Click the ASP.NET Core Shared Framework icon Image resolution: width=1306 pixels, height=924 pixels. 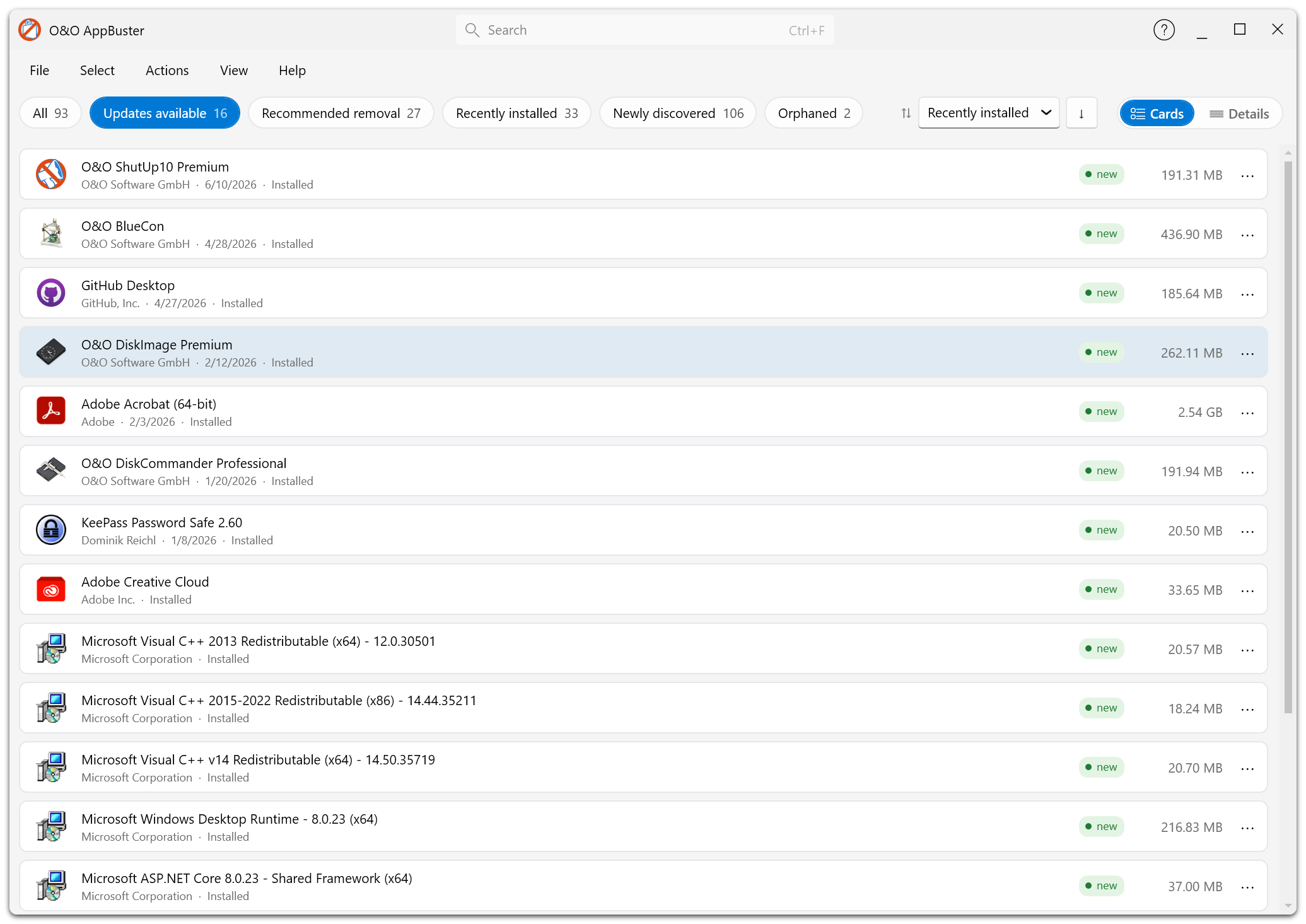click(x=51, y=886)
